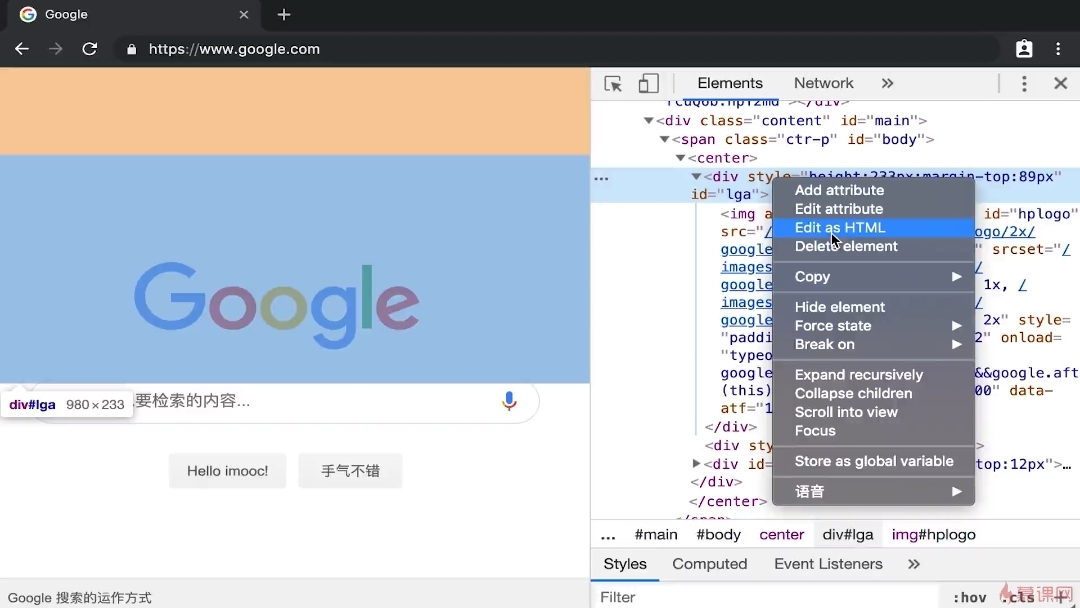This screenshot has width=1080, height=608.
Task: Open the Computed styles tab
Action: [x=709, y=564]
